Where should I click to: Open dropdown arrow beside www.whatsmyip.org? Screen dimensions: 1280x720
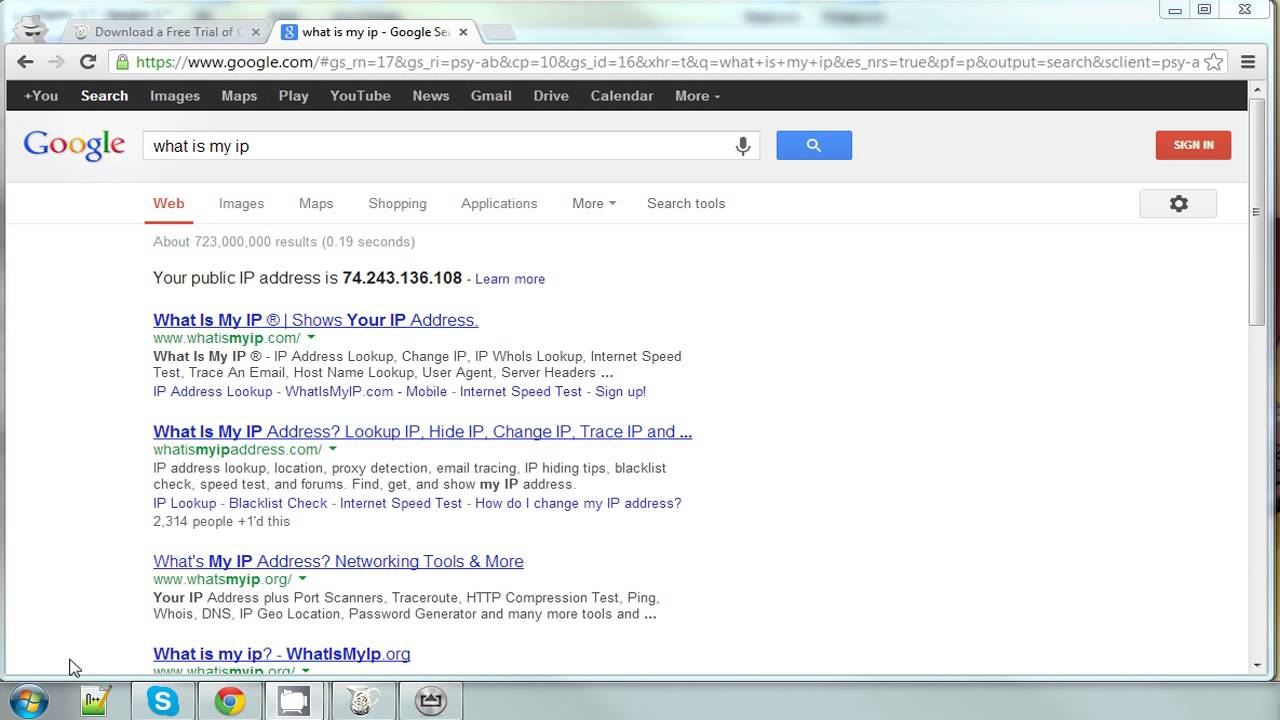[x=302, y=580]
